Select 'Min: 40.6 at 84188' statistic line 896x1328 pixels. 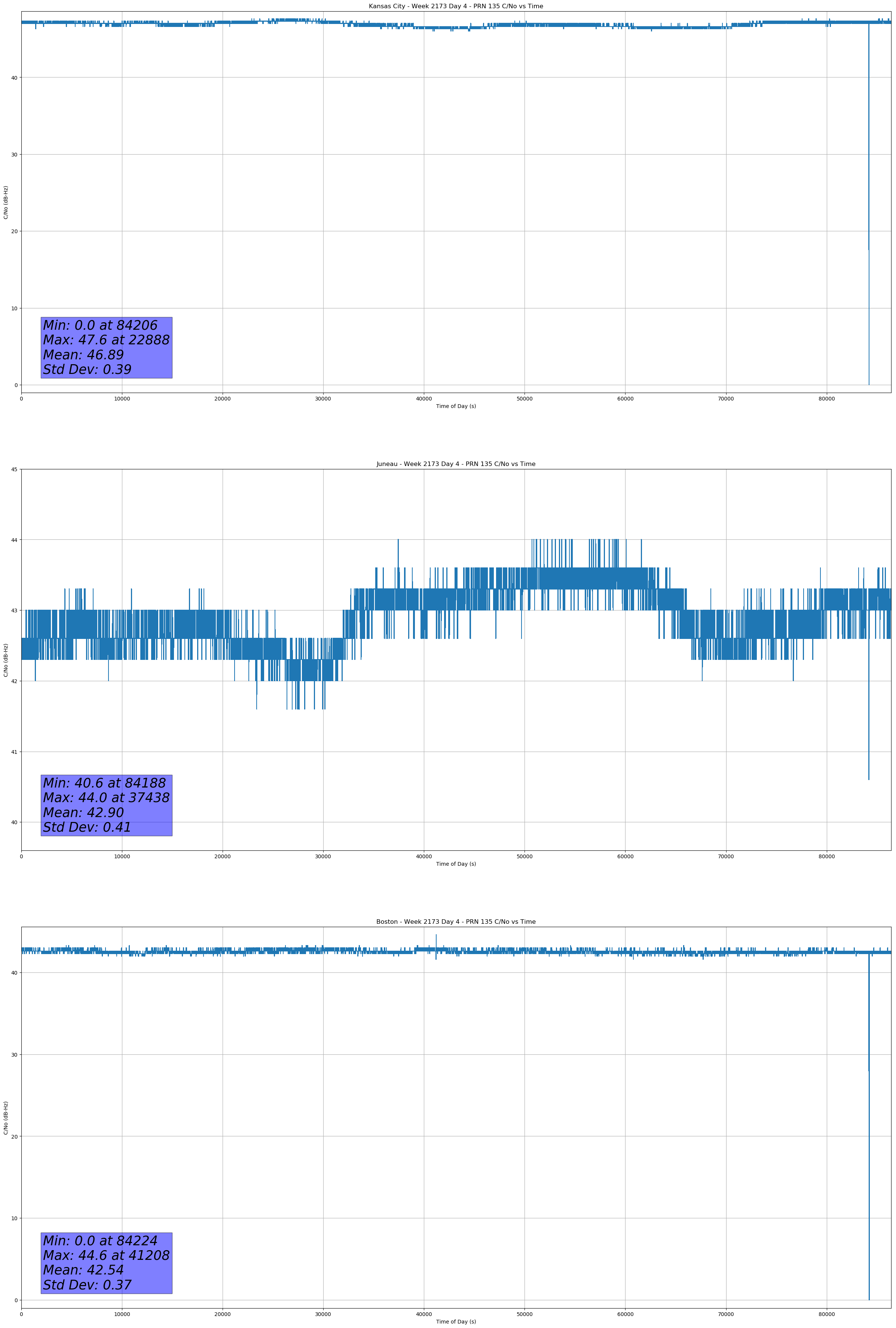[104, 783]
